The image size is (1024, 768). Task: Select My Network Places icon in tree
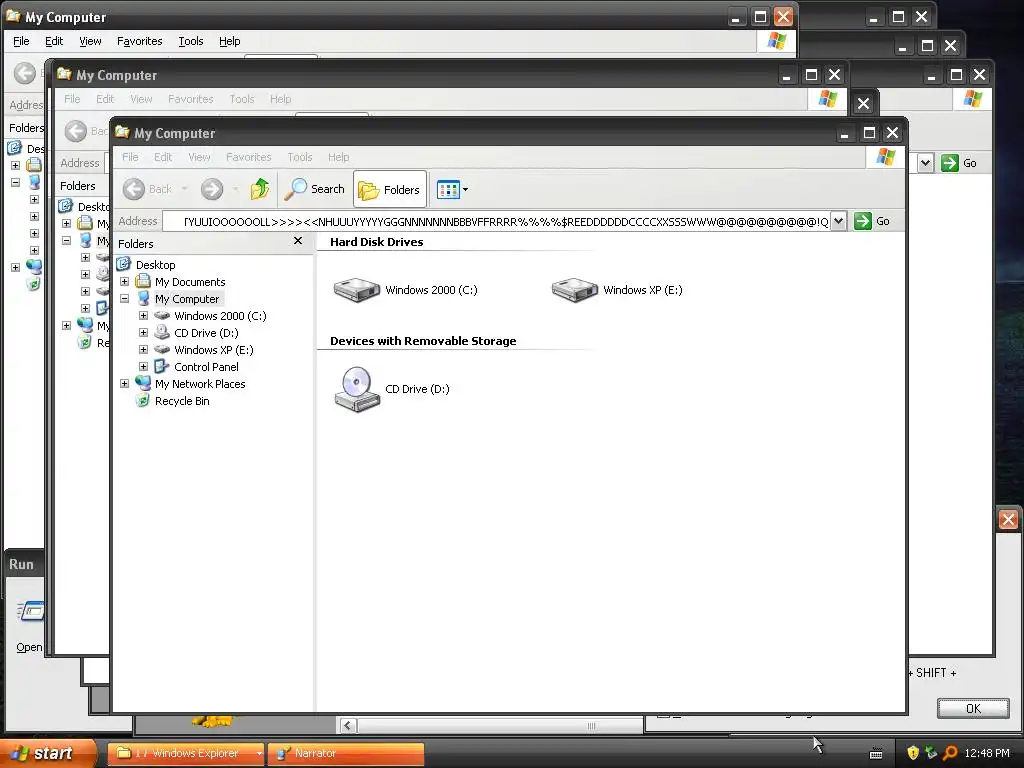pos(143,383)
